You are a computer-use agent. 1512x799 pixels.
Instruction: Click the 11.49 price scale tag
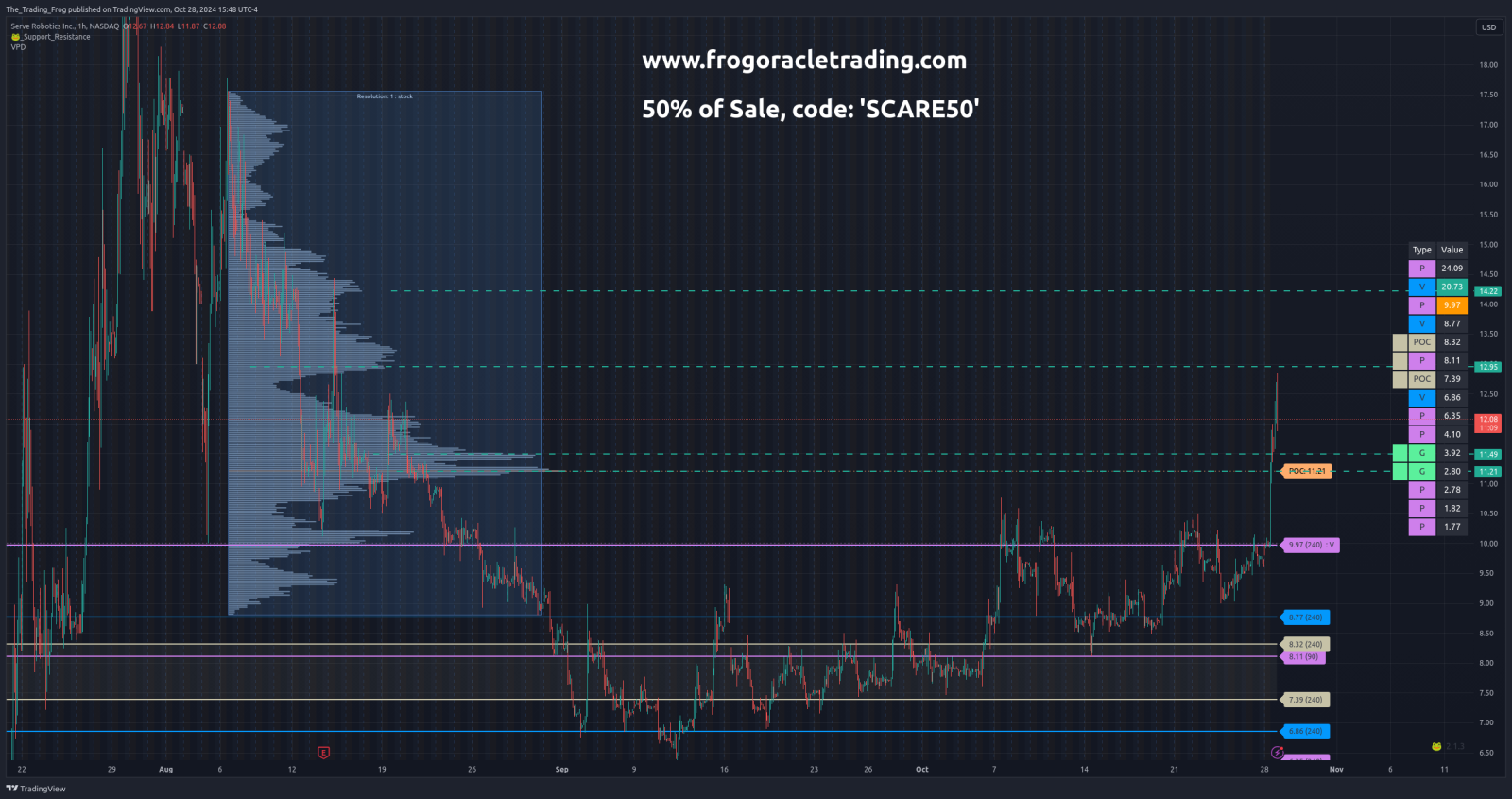pos(1488,454)
